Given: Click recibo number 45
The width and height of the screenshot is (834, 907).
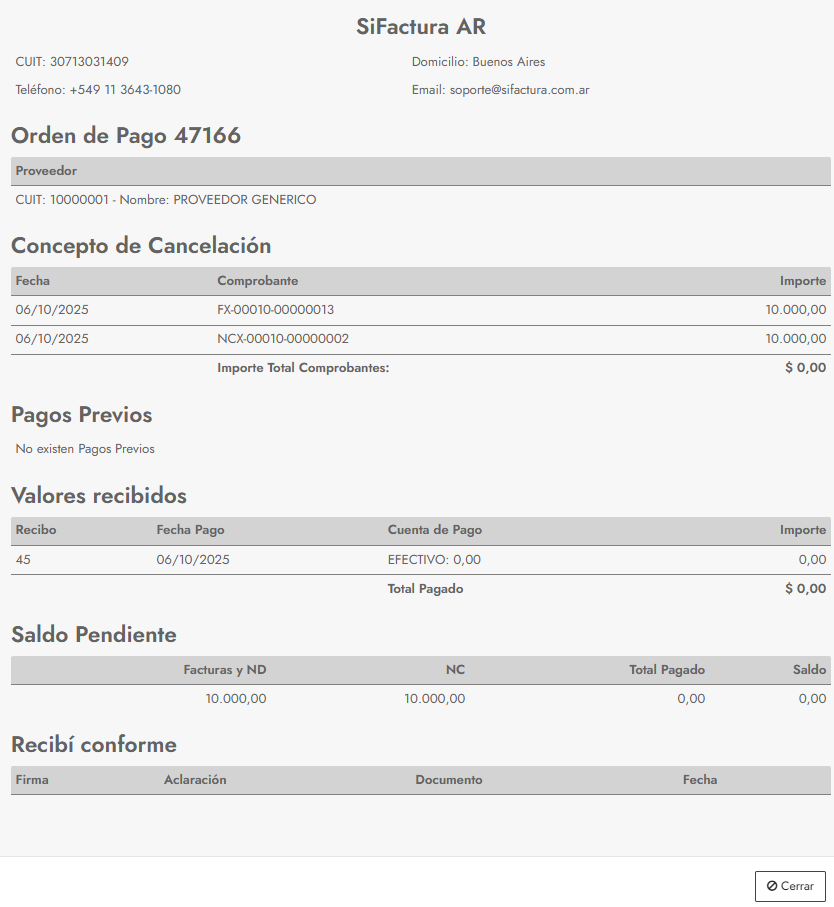Looking at the screenshot, I should click(x=23, y=560).
